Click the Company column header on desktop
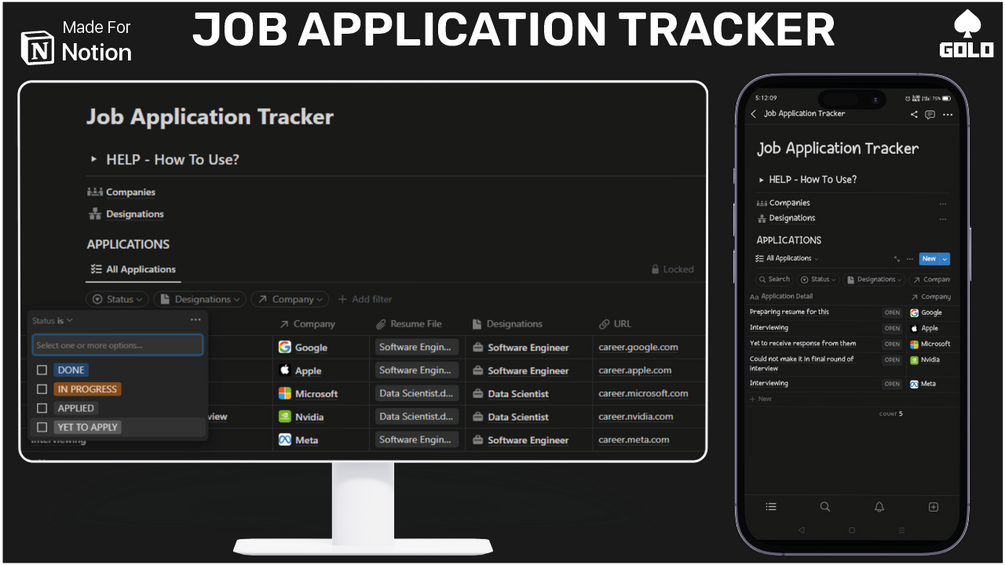Image resolution: width=1005 pixels, height=565 pixels. [x=307, y=324]
